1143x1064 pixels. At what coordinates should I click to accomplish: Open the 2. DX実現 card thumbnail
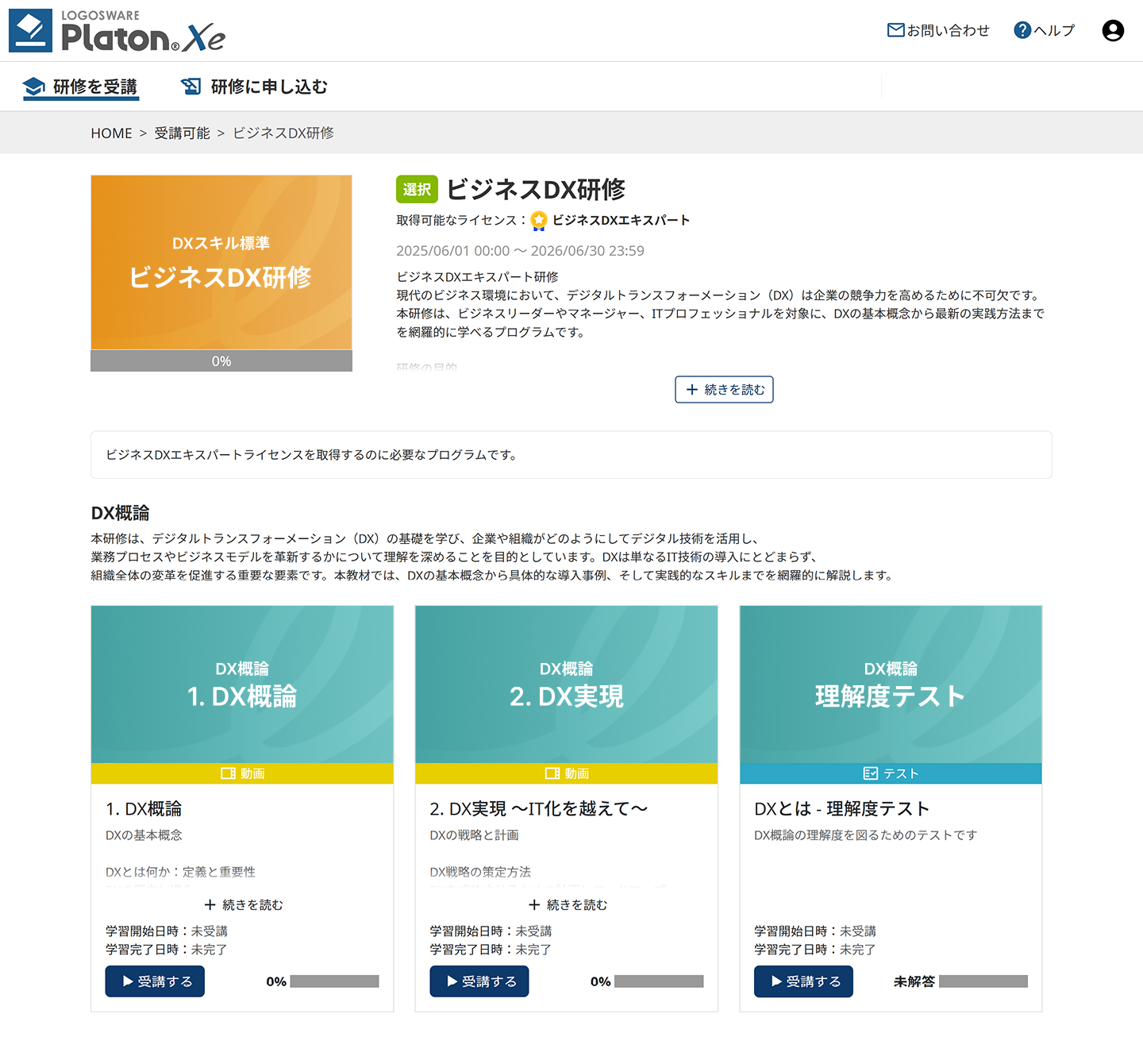point(566,684)
